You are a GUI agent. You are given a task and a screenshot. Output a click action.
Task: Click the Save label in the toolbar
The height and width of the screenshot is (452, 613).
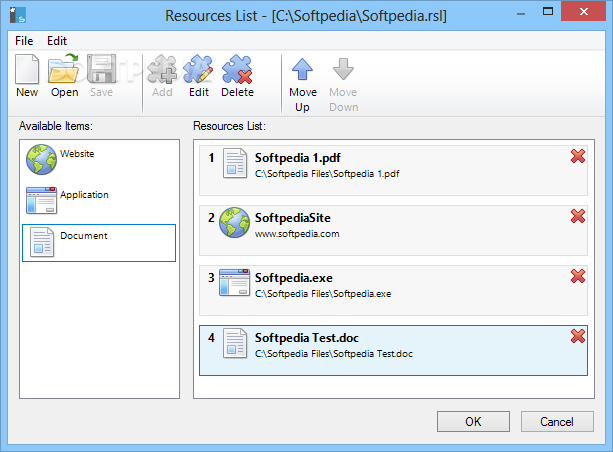[x=102, y=92]
